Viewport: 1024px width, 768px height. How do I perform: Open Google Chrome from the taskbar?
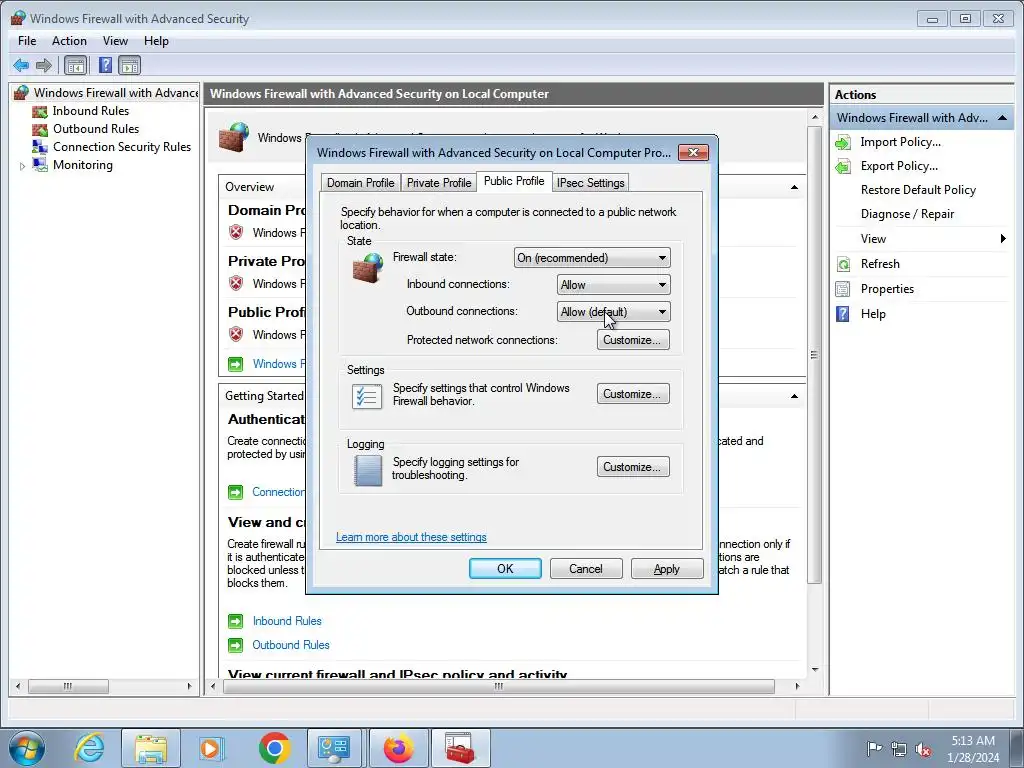coord(274,748)
